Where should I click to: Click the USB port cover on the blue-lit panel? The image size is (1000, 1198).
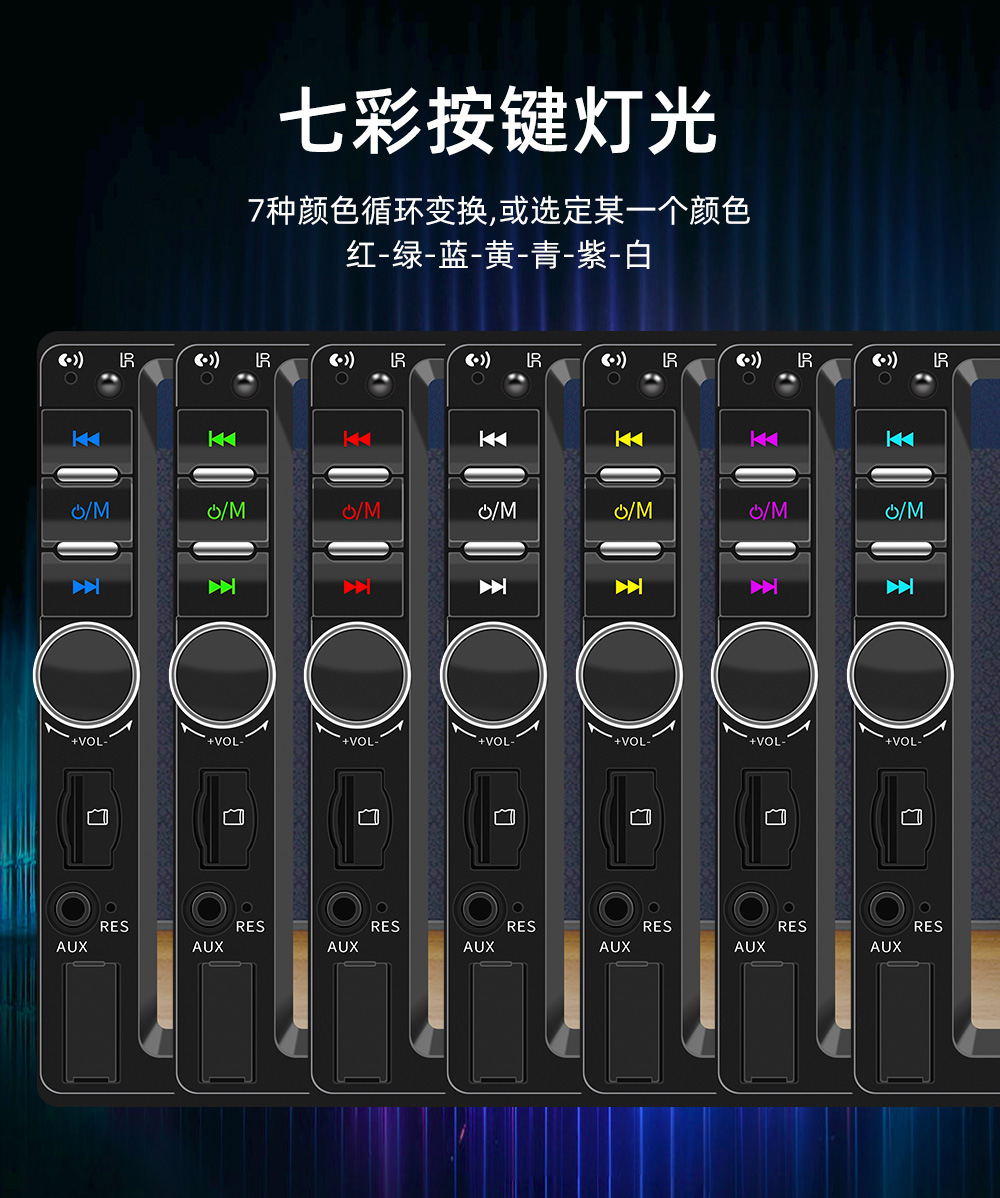tap(92, 1022)
